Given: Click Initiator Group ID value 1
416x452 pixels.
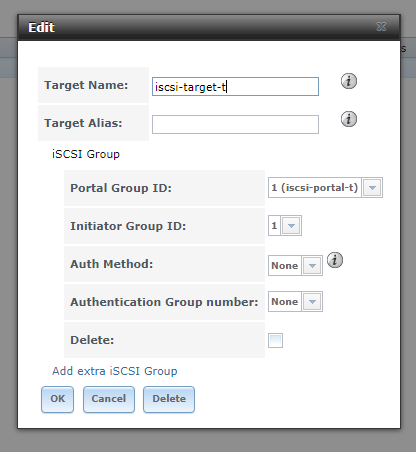Looking at the screenshot, I should pos(274,226).
